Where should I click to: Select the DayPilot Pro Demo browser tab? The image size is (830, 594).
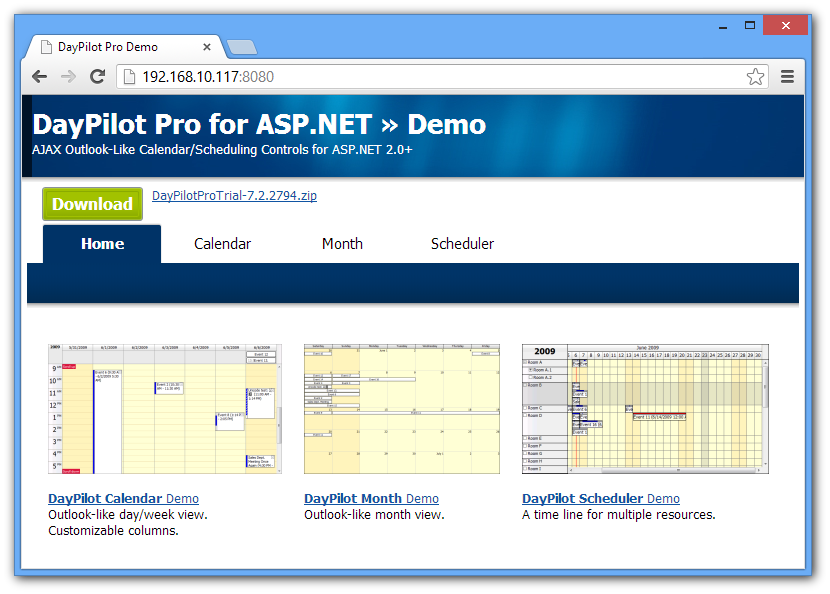(x=126, y=47)
